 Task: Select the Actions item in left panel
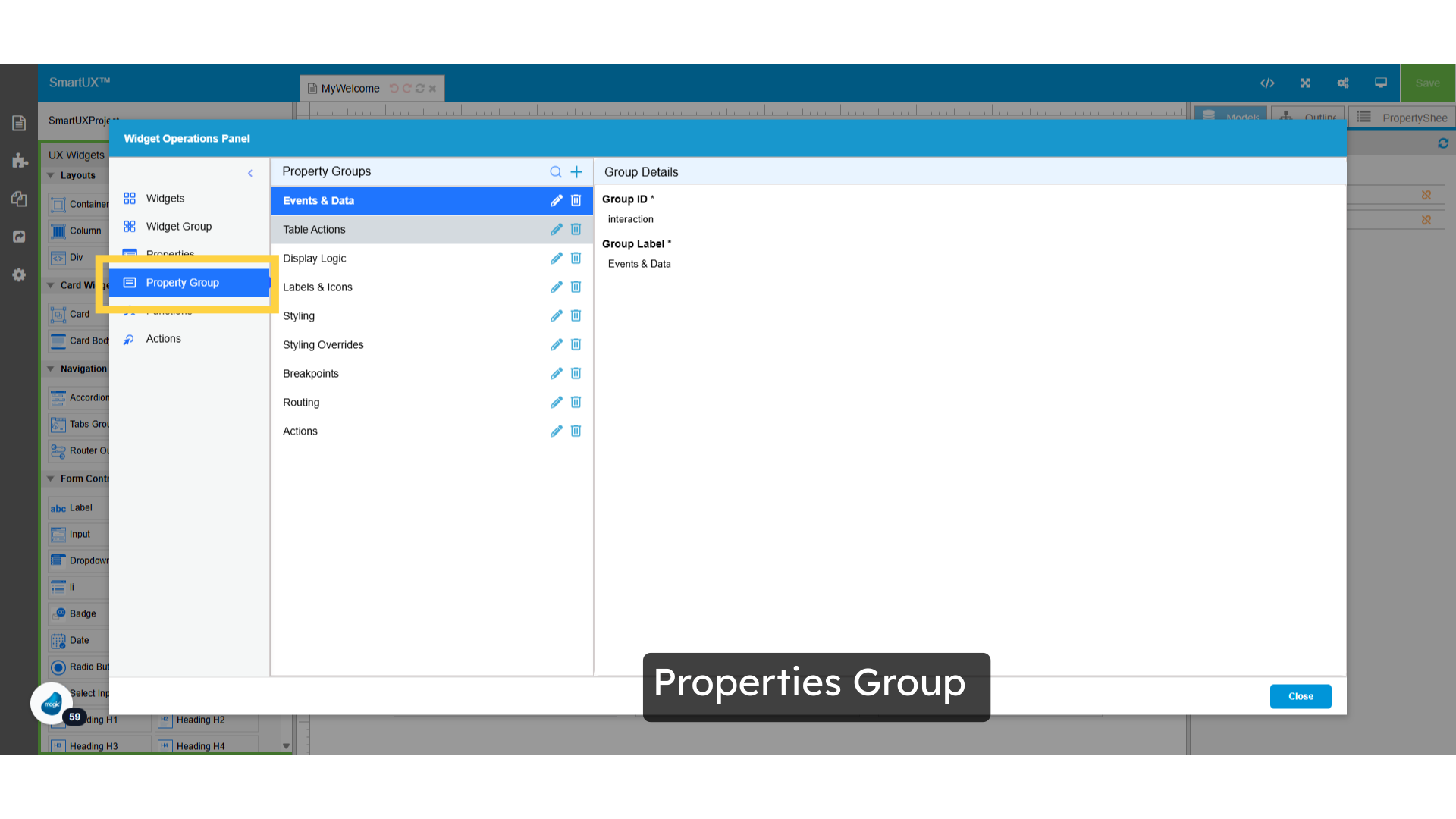(163, 338)
